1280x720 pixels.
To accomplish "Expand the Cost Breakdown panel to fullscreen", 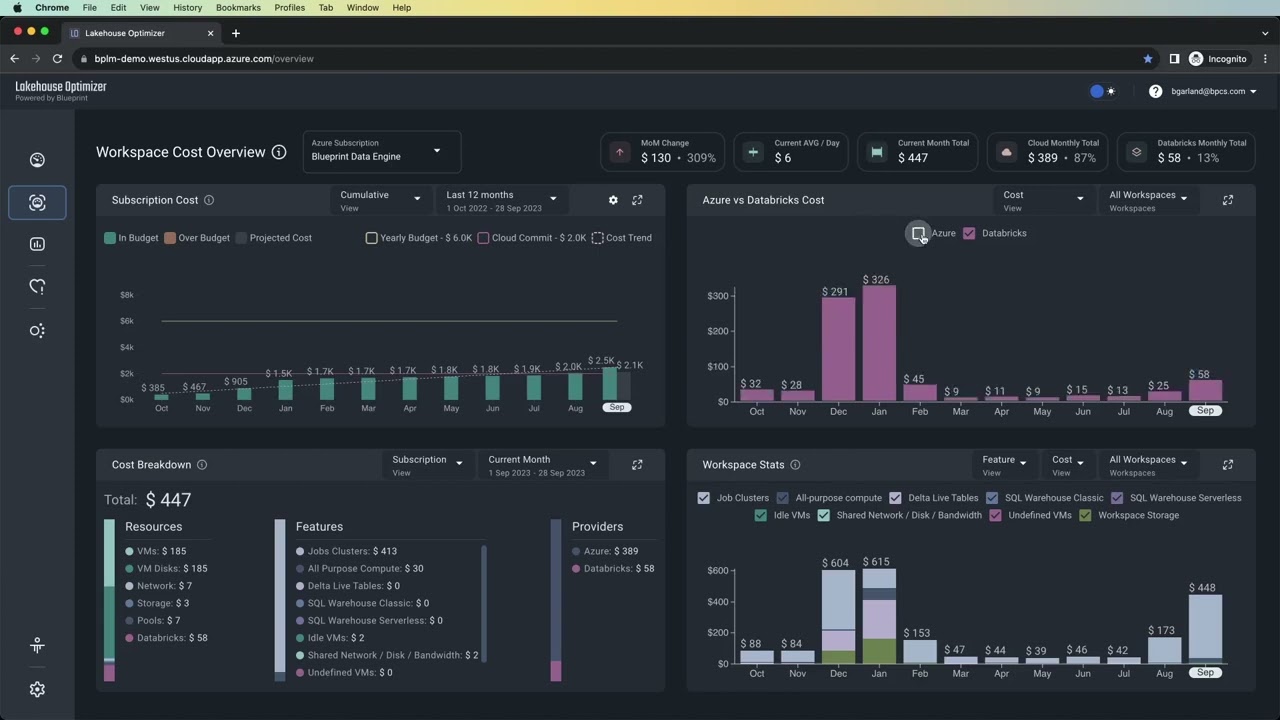I will (x=637, y=465).
